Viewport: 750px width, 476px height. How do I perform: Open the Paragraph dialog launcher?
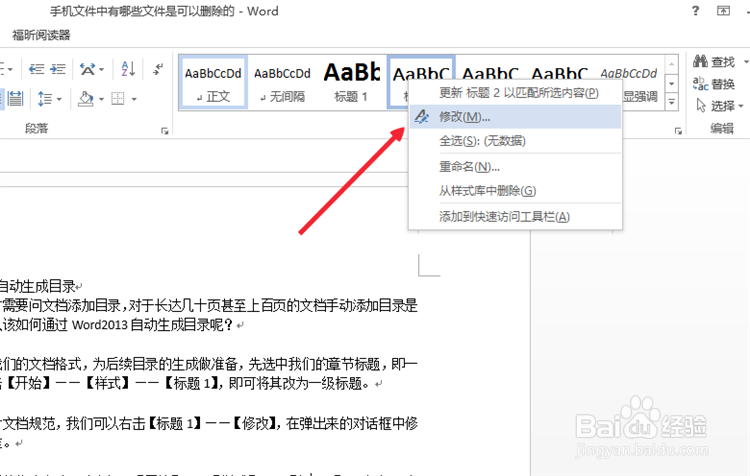pos(165,131)
